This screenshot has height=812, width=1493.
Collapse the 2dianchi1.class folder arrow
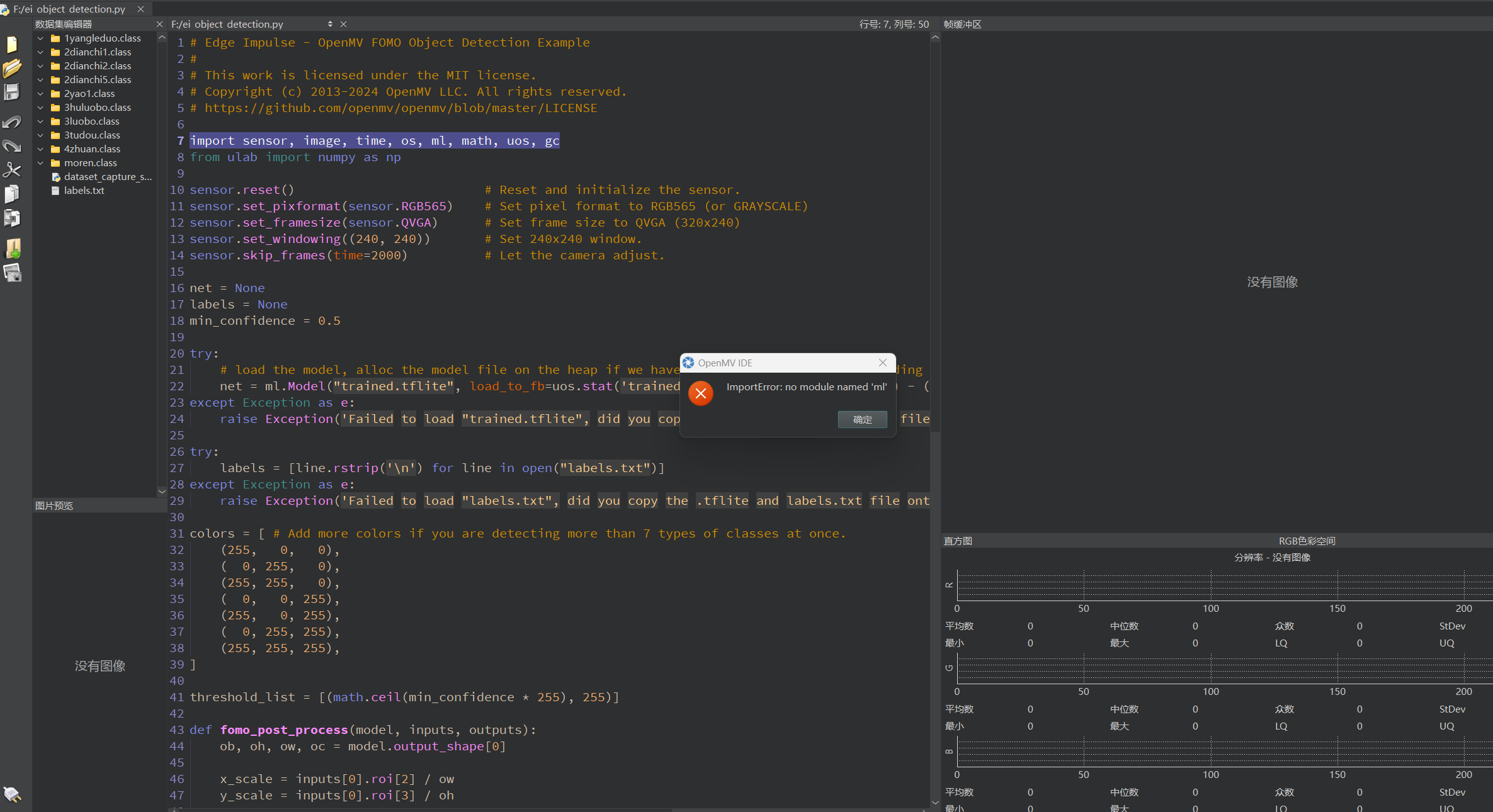(40, 52)
